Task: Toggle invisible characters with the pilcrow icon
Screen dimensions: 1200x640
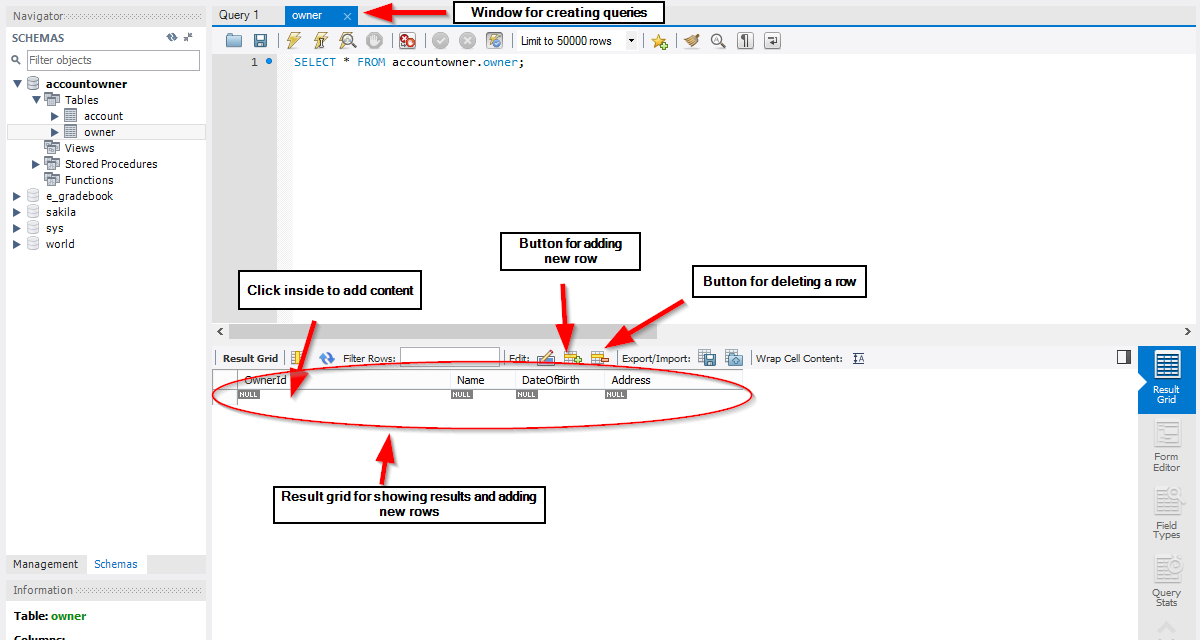Action: point(745,41)
